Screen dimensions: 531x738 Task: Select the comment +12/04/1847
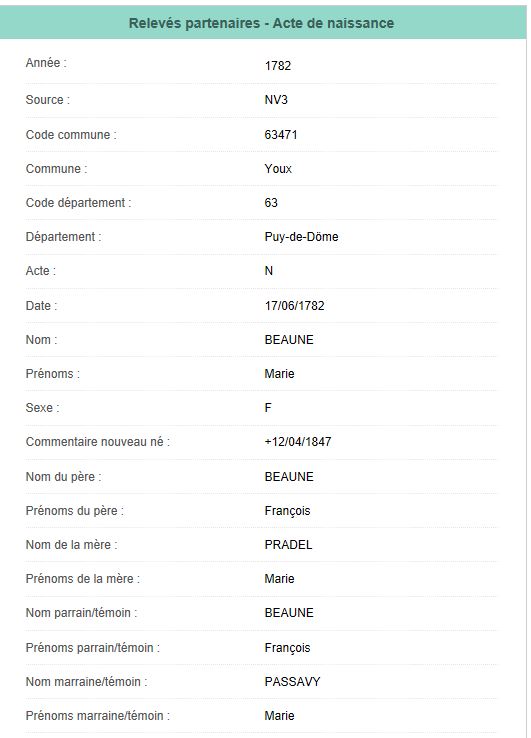coord(298,442)
